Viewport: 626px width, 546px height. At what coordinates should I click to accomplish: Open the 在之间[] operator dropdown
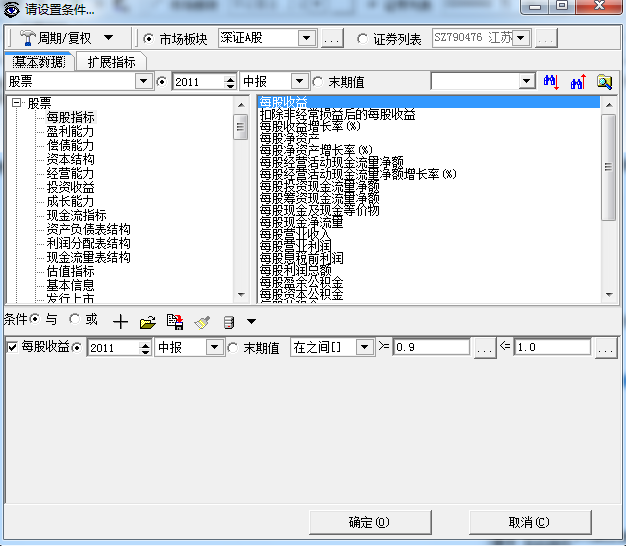[x=364, y=348]
